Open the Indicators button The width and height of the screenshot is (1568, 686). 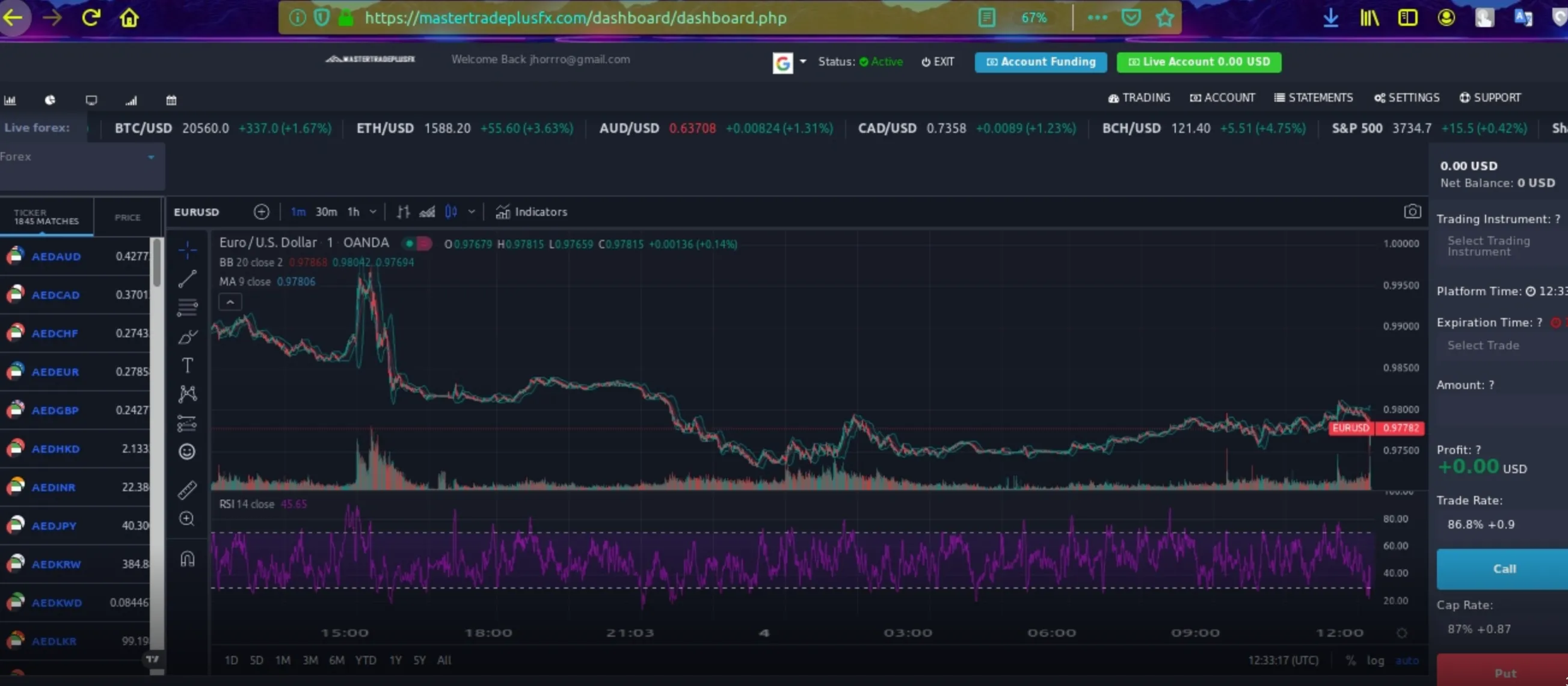coord(532,212)
